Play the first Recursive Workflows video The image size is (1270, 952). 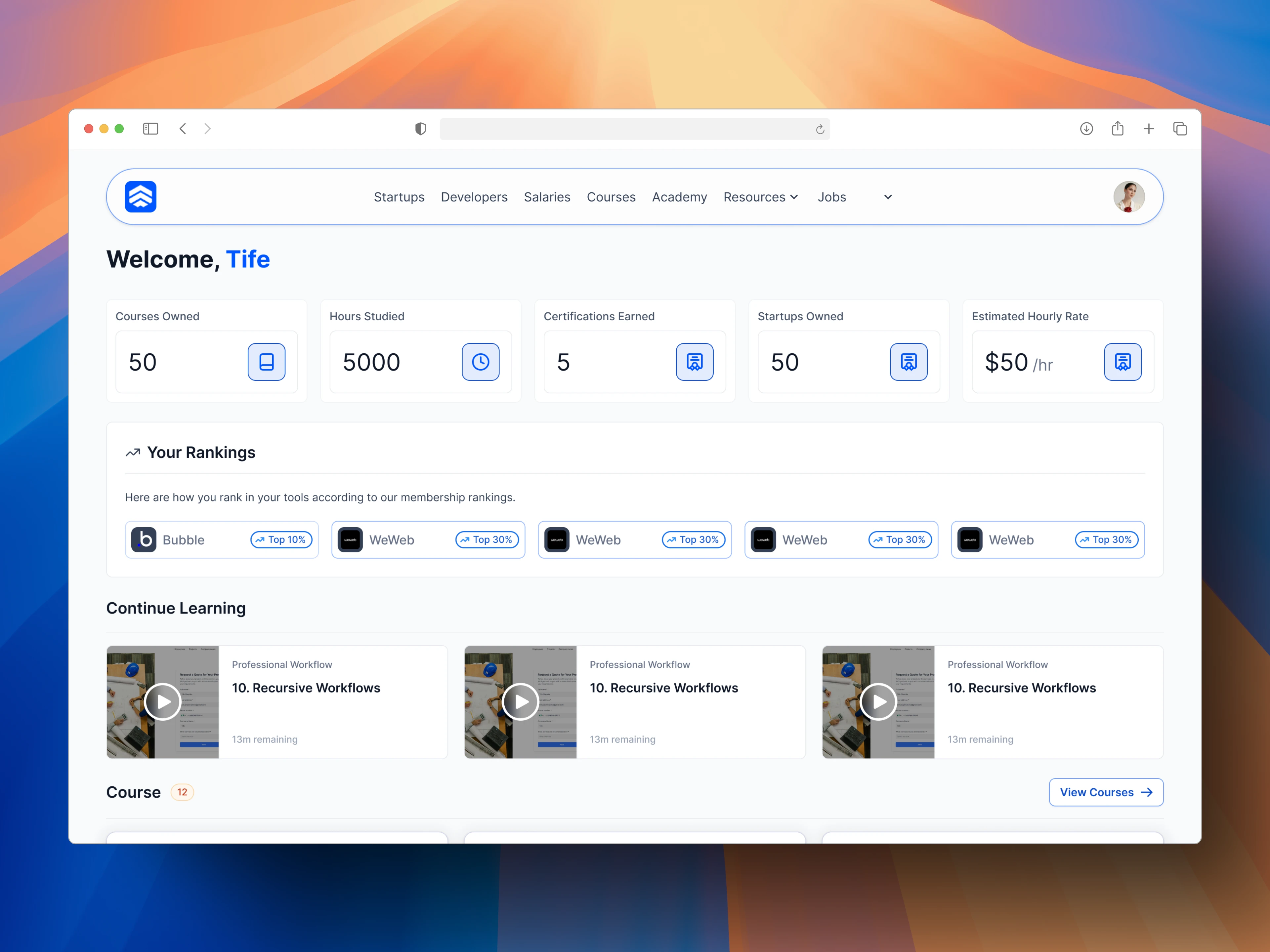[162, 702]
